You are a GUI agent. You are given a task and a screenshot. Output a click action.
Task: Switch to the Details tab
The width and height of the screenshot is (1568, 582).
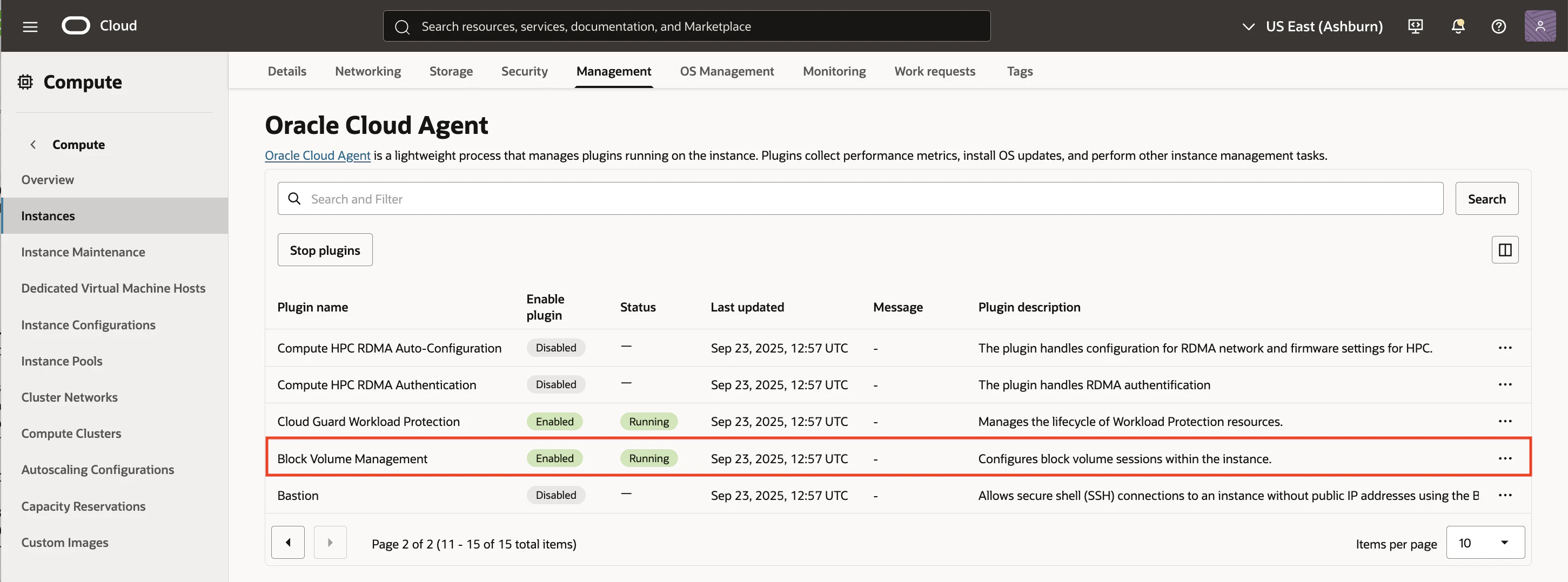click(287, 71)
